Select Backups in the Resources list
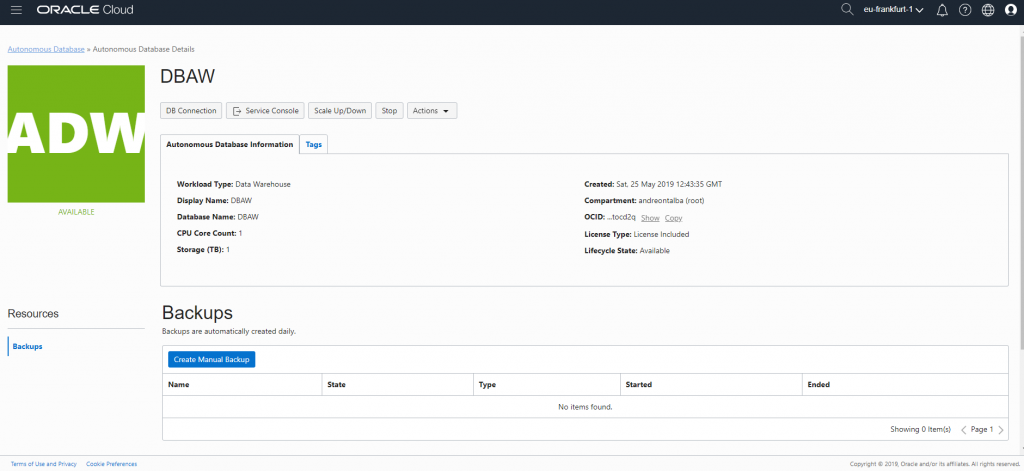Screen dimensions: 1024x471 point(27,346)
